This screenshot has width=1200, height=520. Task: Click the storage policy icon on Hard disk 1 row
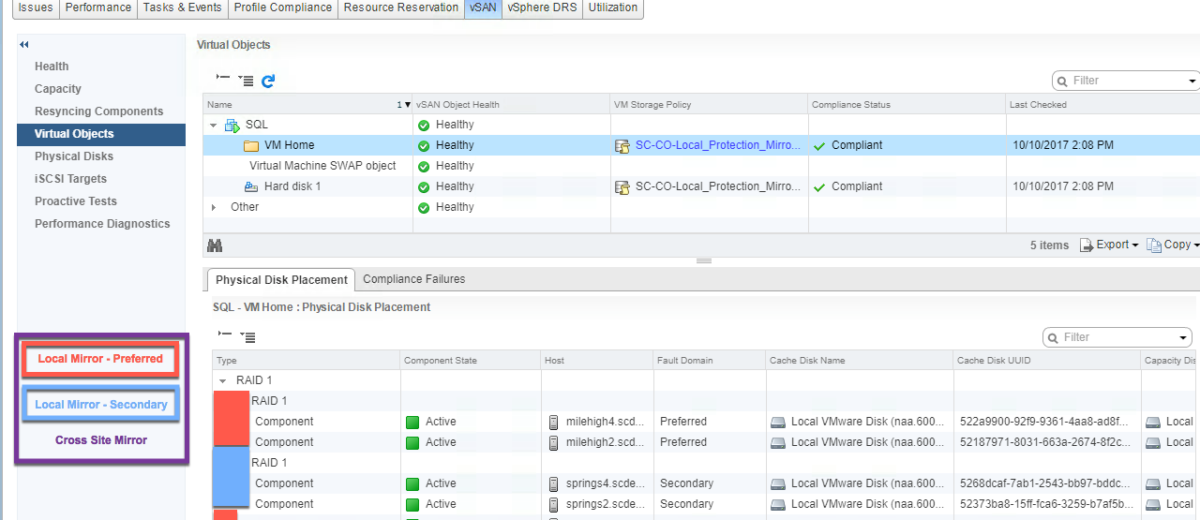click(x=622, y=187)
